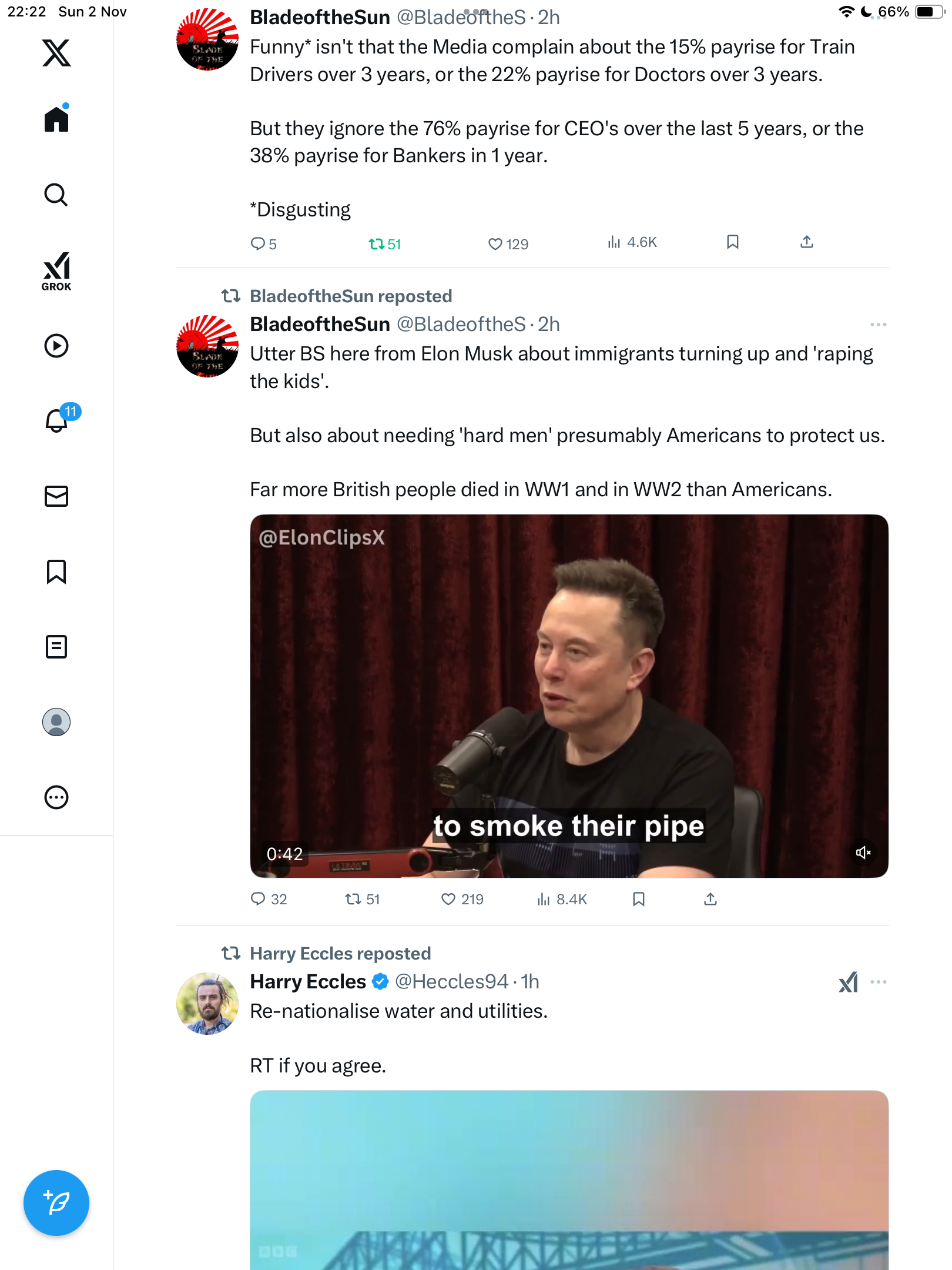
Task: Open notifications bell with 11 badge
Action: pyautogui.click(x=58, y=420)
